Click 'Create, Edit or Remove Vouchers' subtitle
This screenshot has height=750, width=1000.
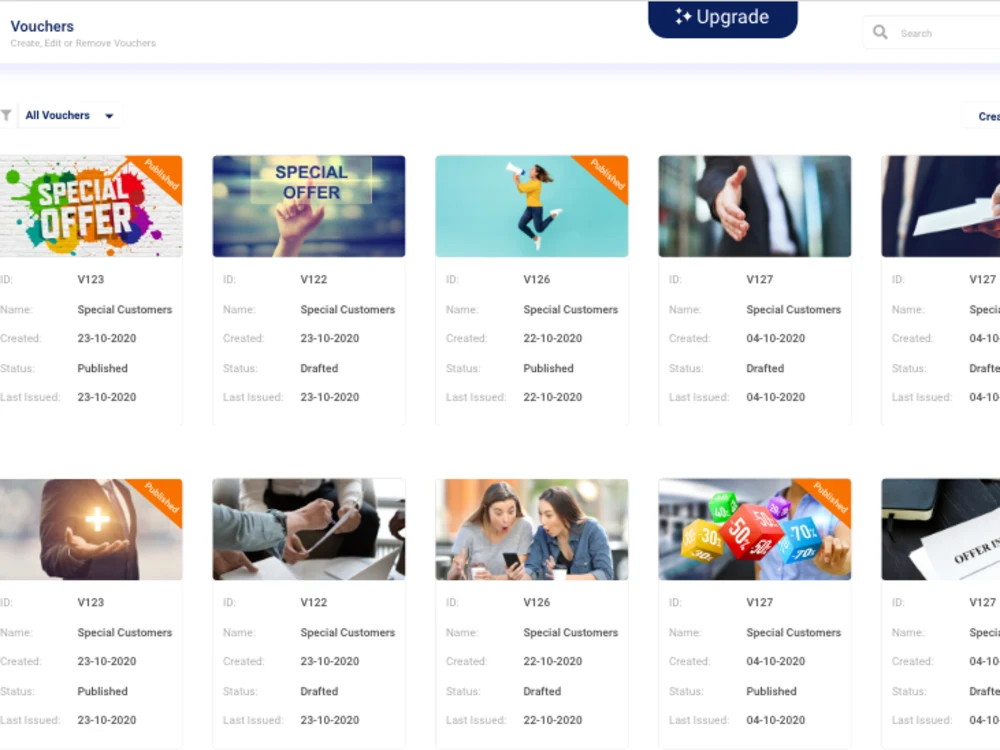[83, 43]
